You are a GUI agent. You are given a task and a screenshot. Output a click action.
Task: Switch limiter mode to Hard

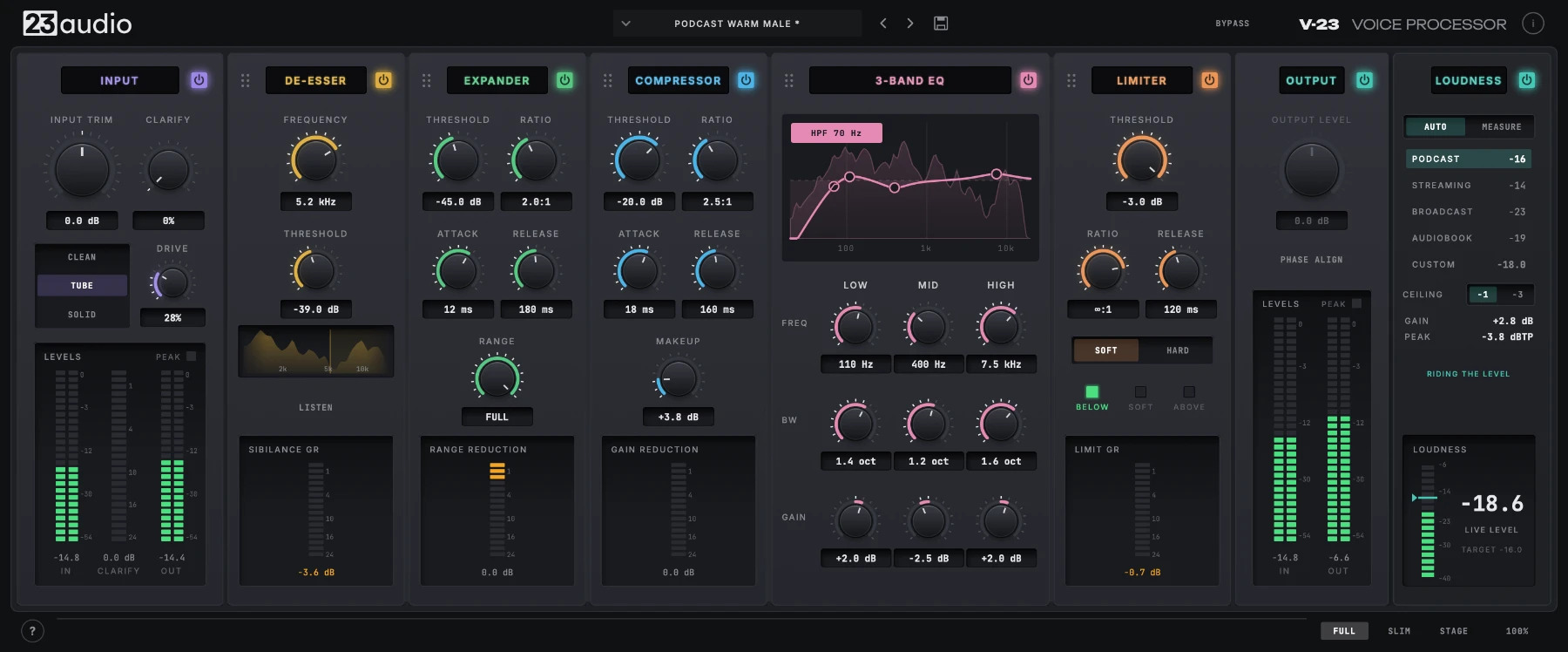pyautogui.click(x=1177, y=350)
